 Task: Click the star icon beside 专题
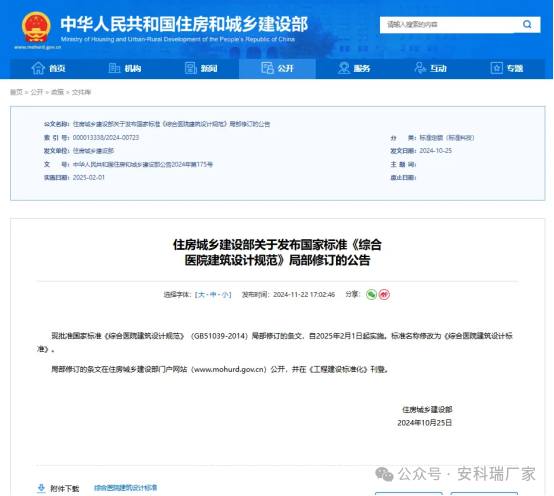click(x=496, y=68)
